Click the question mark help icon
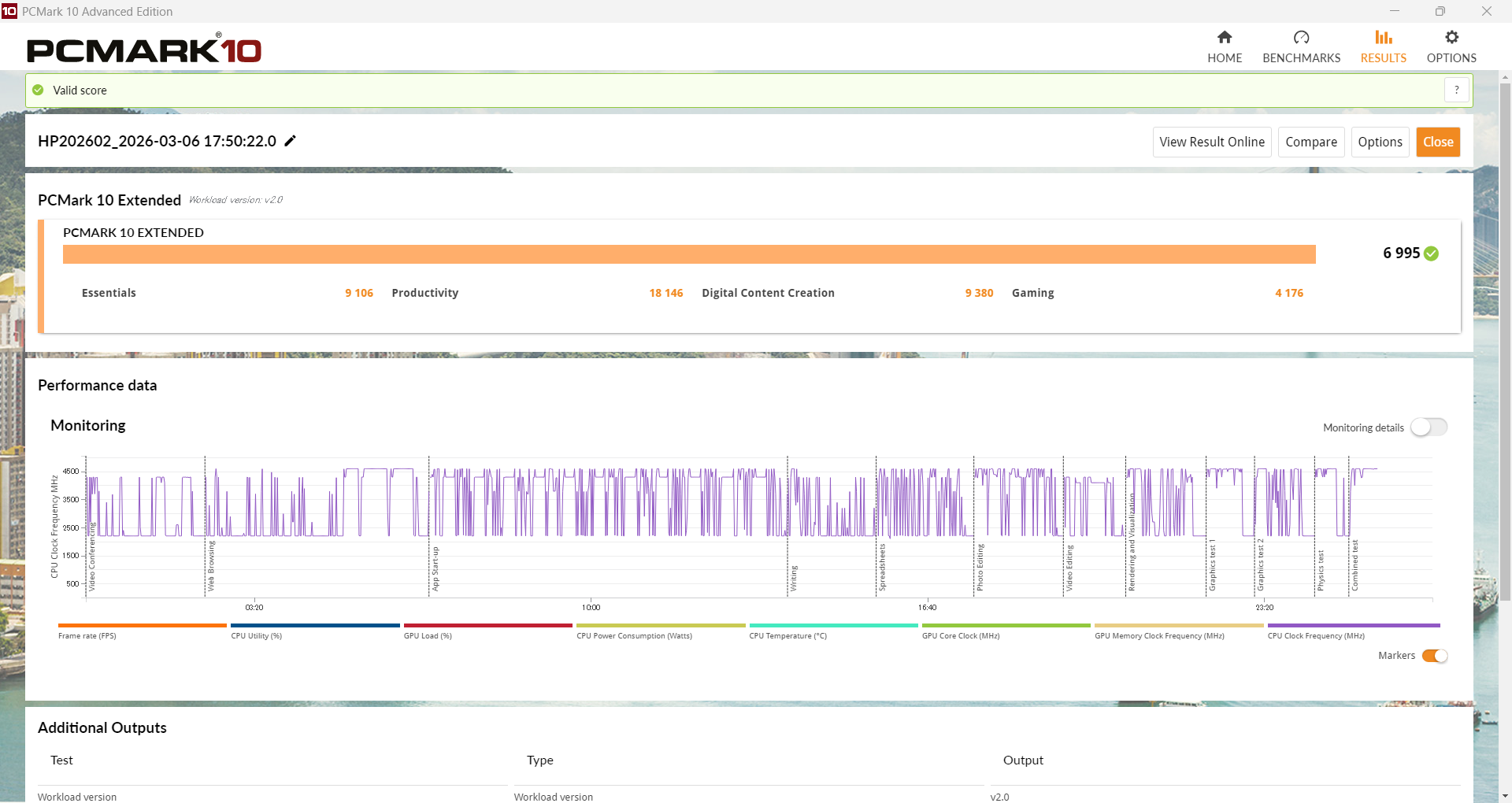 pyautogui.click(x=1456, y=91)
